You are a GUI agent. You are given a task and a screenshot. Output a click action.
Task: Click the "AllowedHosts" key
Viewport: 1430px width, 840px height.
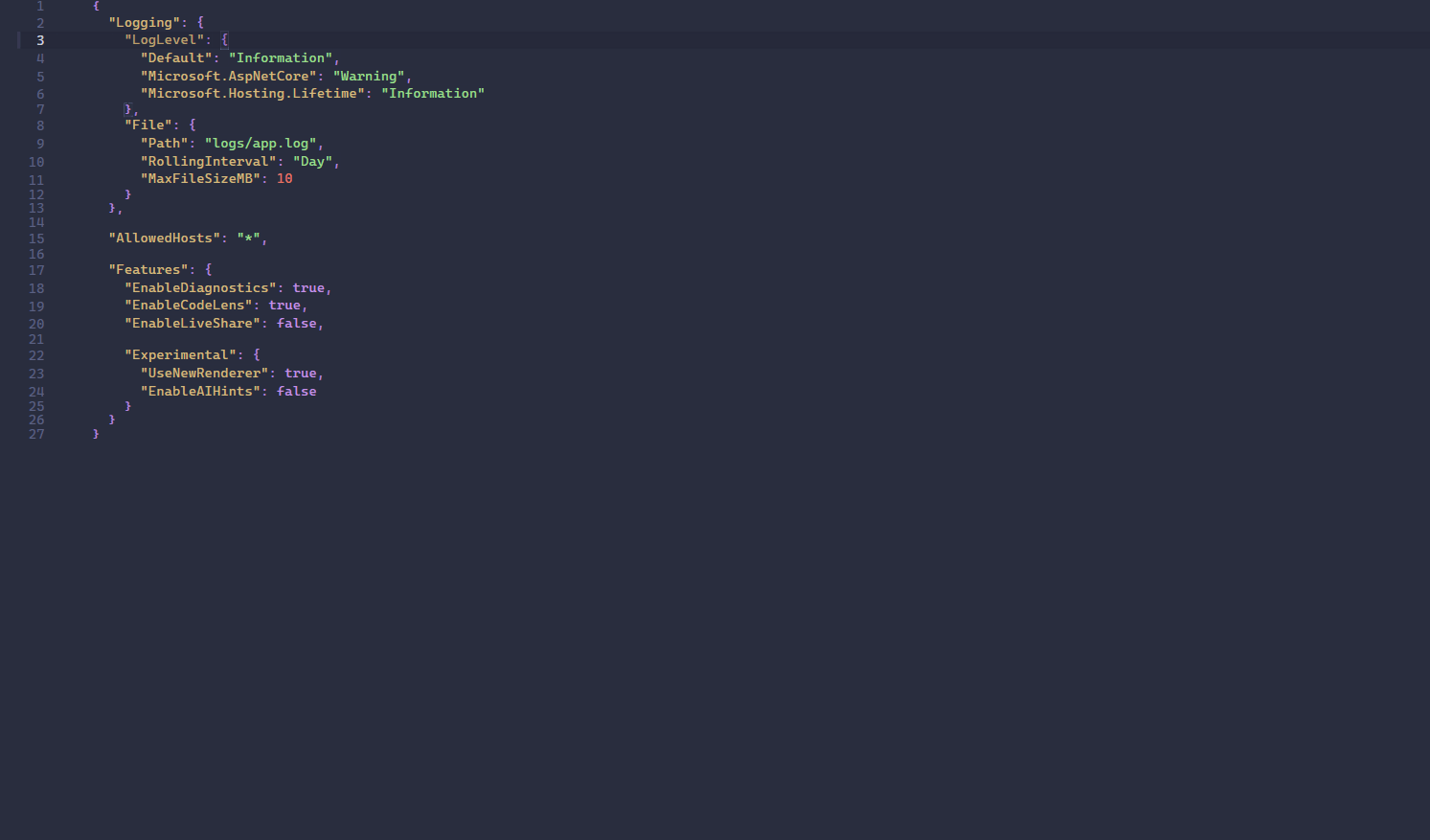click(x=165, y=238)
